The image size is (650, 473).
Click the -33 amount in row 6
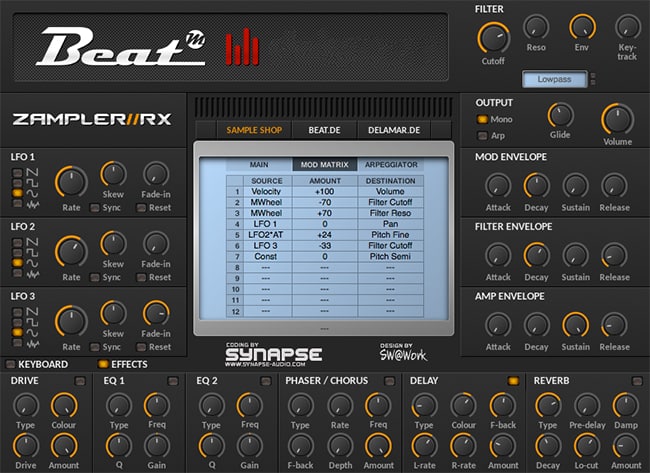click(325, 245)
